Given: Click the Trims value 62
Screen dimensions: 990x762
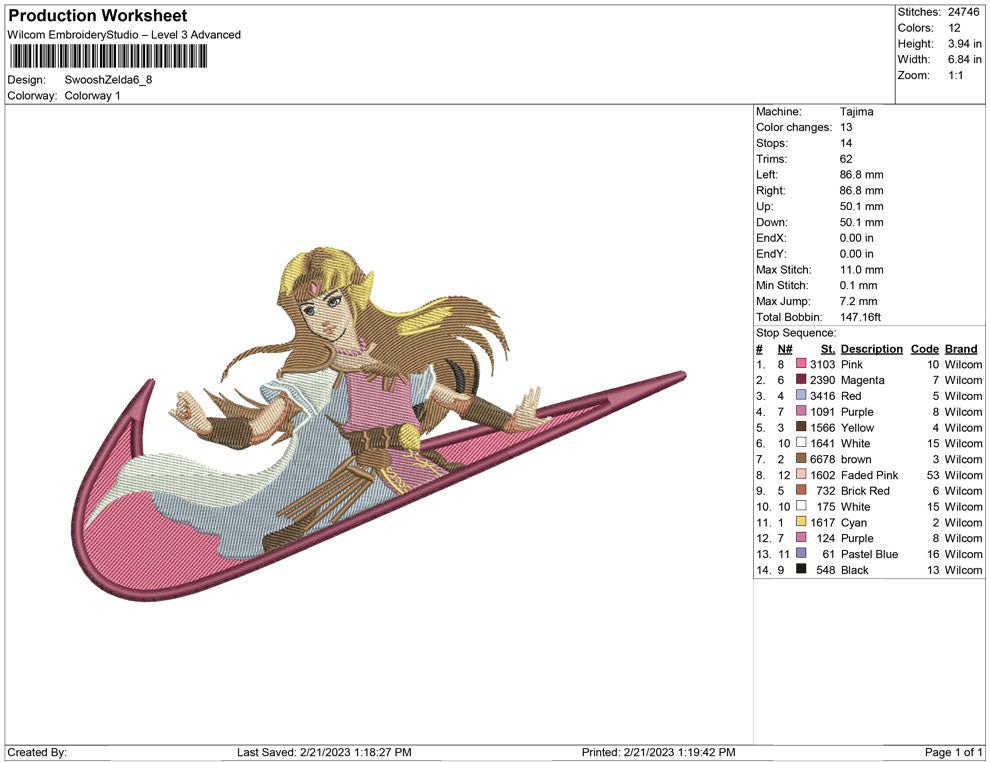Looking at the screenshot, I should [x=846, y=158].
